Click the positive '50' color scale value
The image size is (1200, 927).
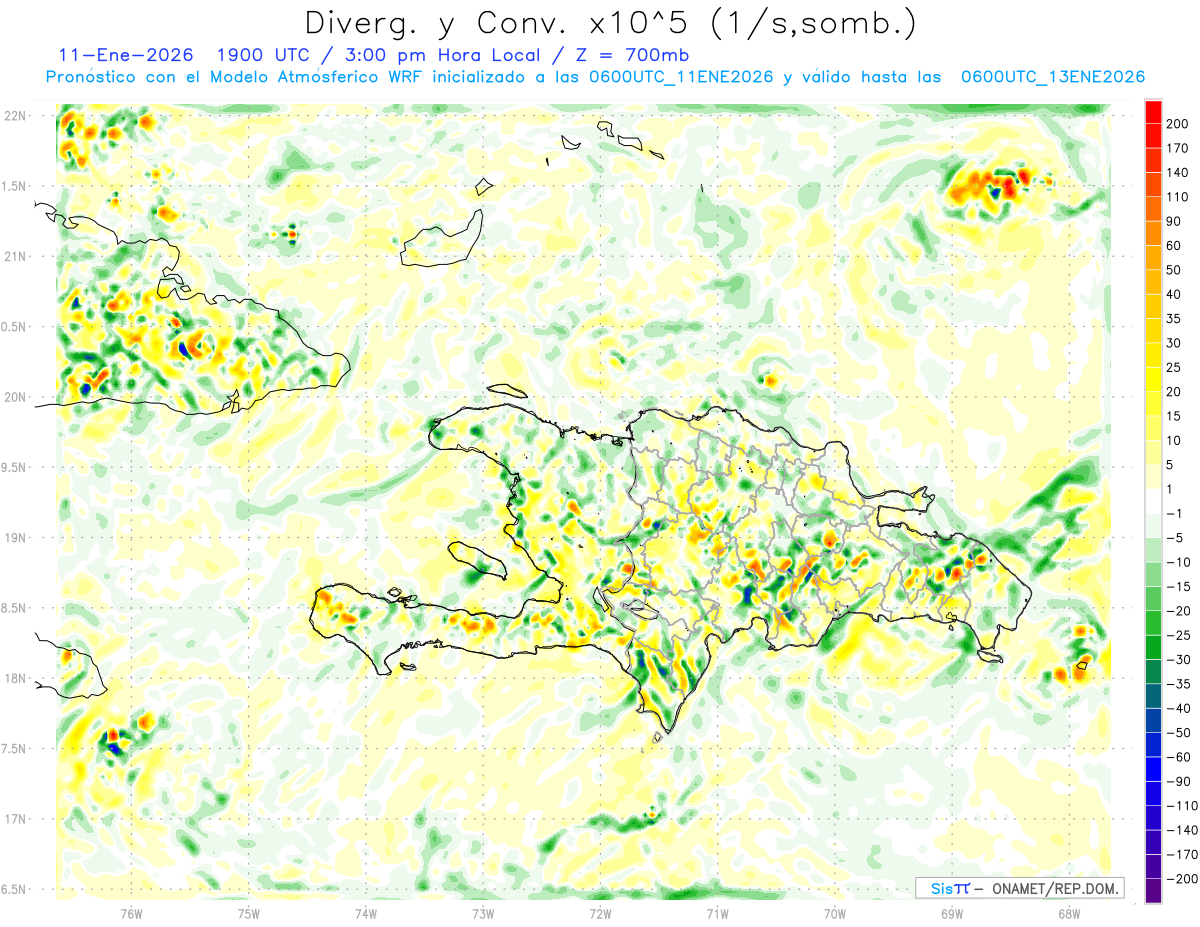pyautogui.click(x=1175, y=270)
